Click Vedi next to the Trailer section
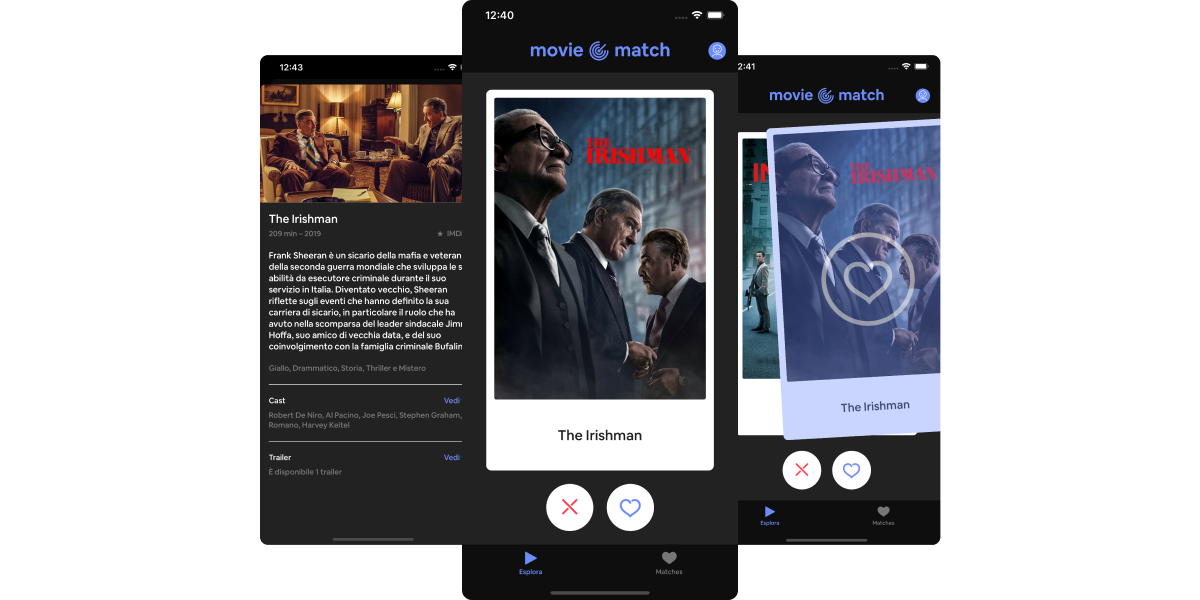 451,457
